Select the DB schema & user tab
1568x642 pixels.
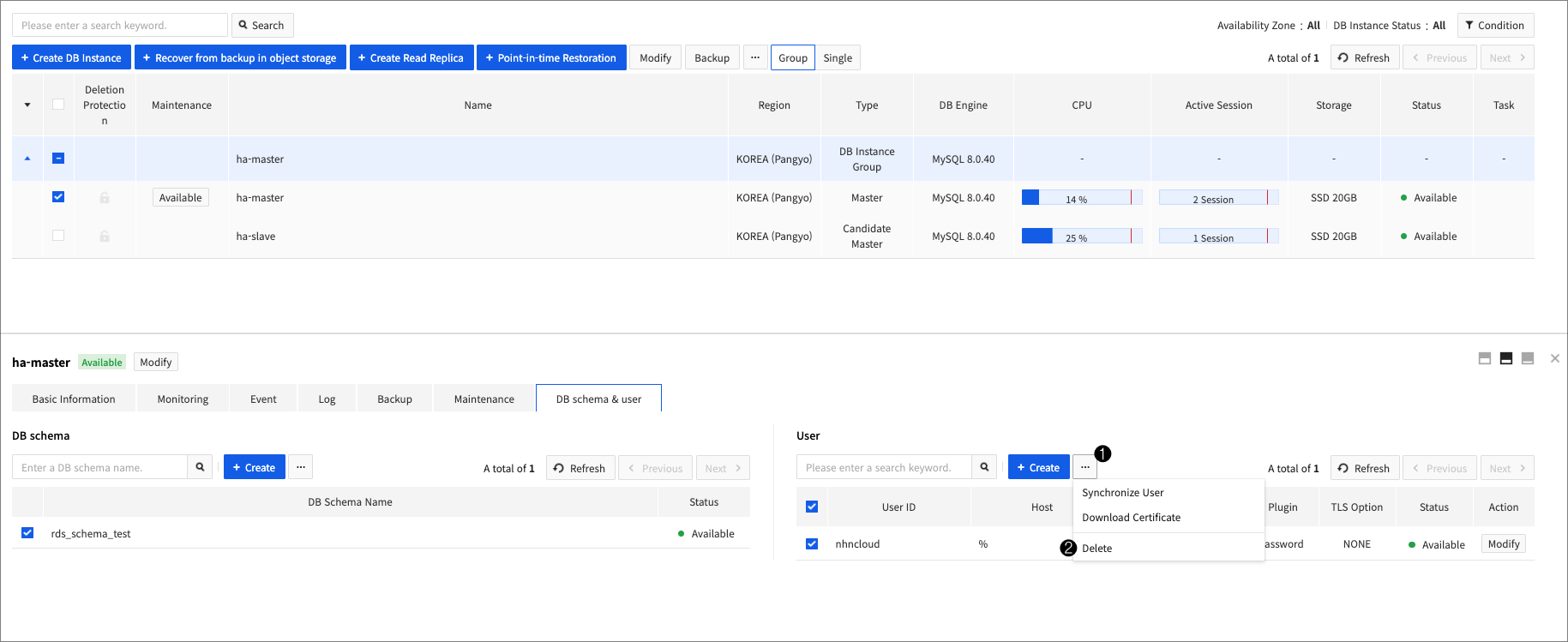pyautogui.click(x=598, y=399)
